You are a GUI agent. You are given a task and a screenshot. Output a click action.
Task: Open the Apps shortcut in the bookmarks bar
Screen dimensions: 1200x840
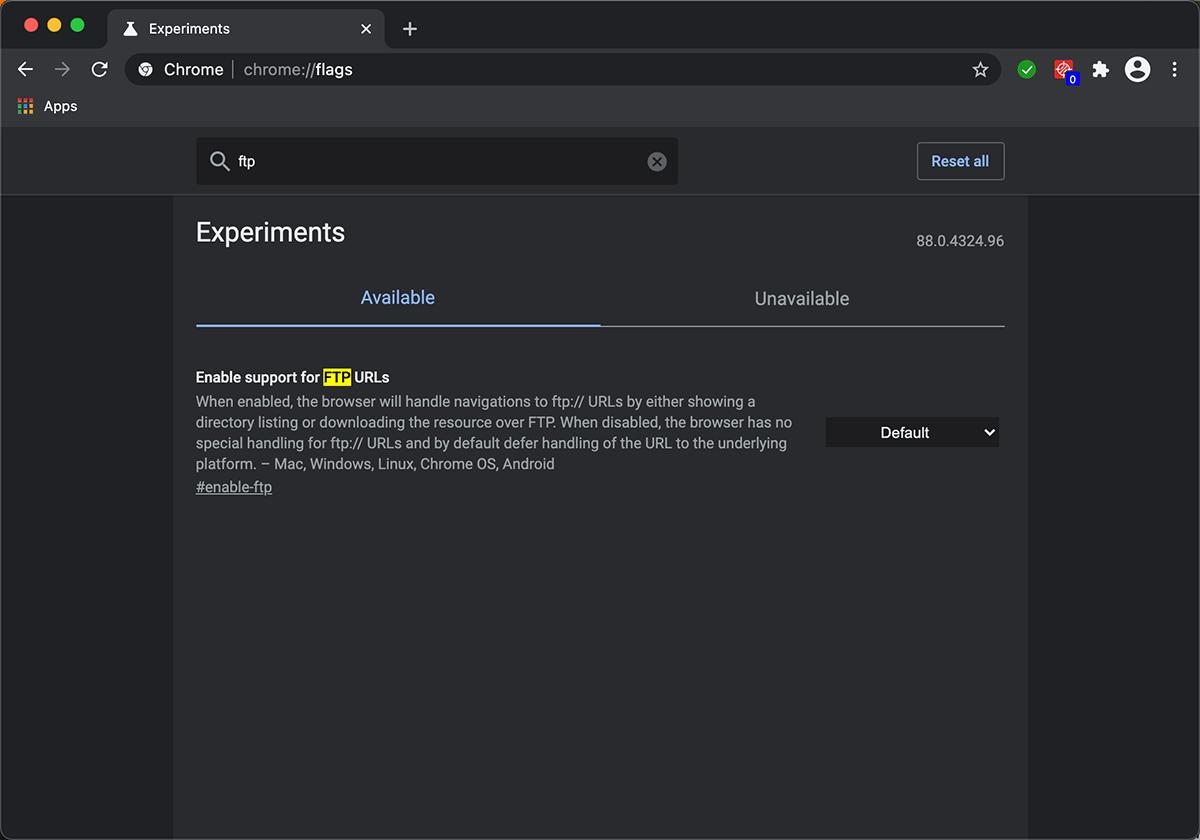point(47,106)
